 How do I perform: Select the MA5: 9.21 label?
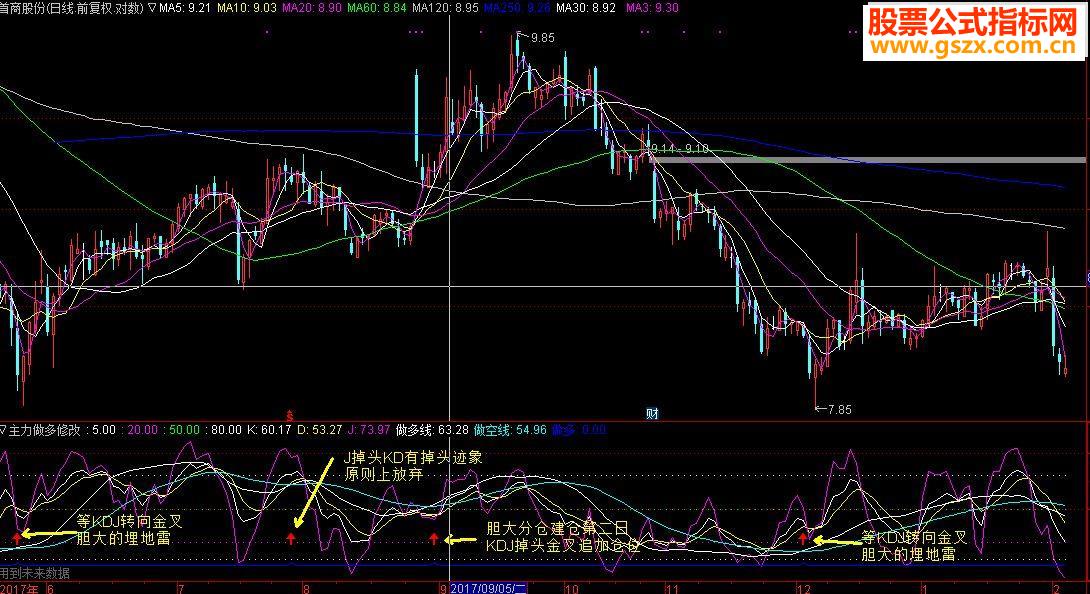(x=185, y=8)
